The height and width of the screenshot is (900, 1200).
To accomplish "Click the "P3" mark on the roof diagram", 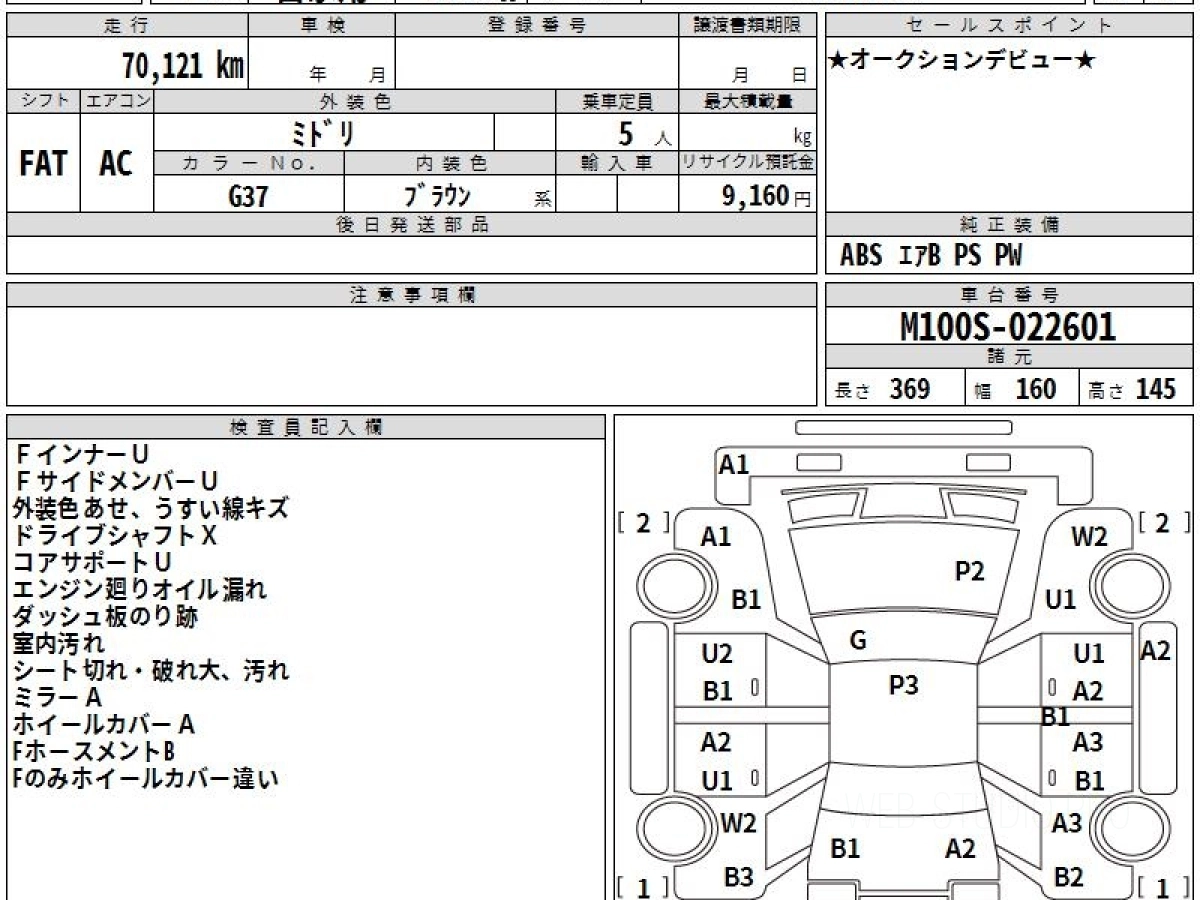I will click(x=904, y=685).
